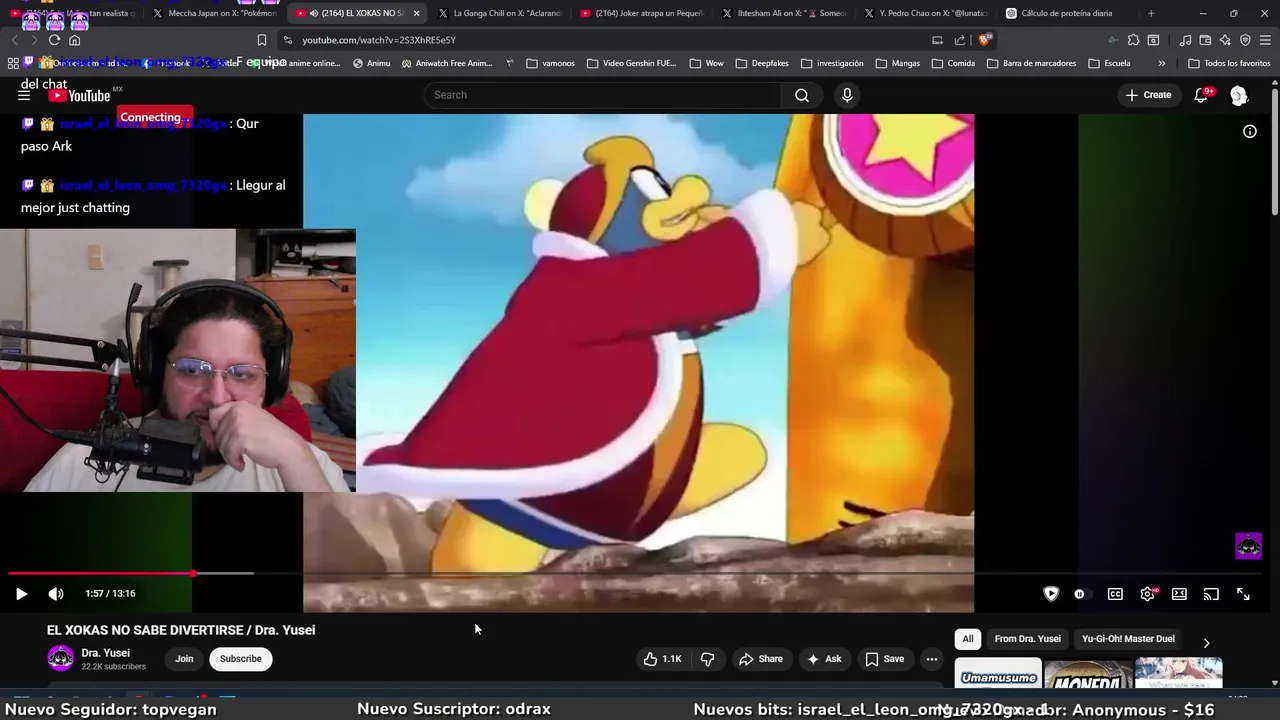The height and width of the screenshot is (720, 1280).
Task: Open the Deepfakes bookmark folder
Action: tap(761, 63)
